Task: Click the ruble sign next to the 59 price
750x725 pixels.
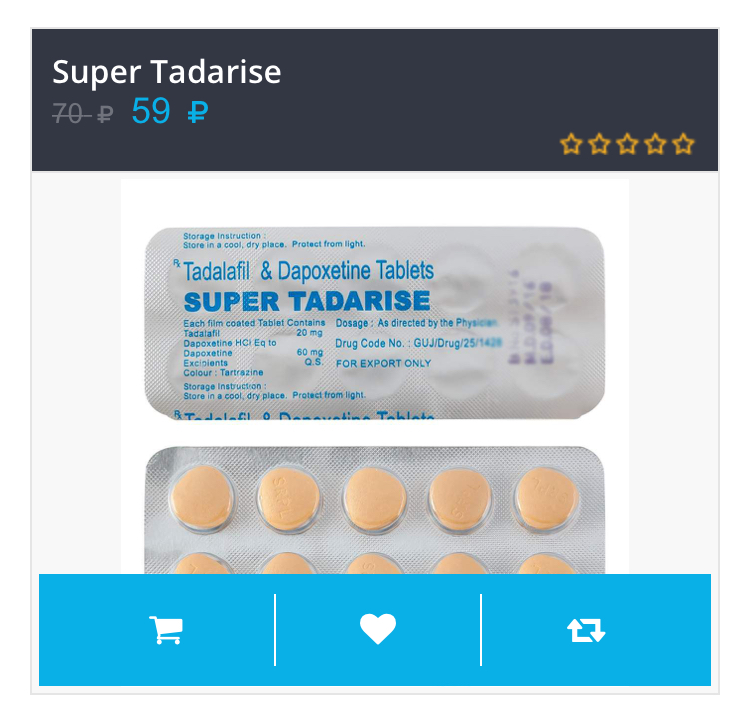Action: (x=198, y=112)
